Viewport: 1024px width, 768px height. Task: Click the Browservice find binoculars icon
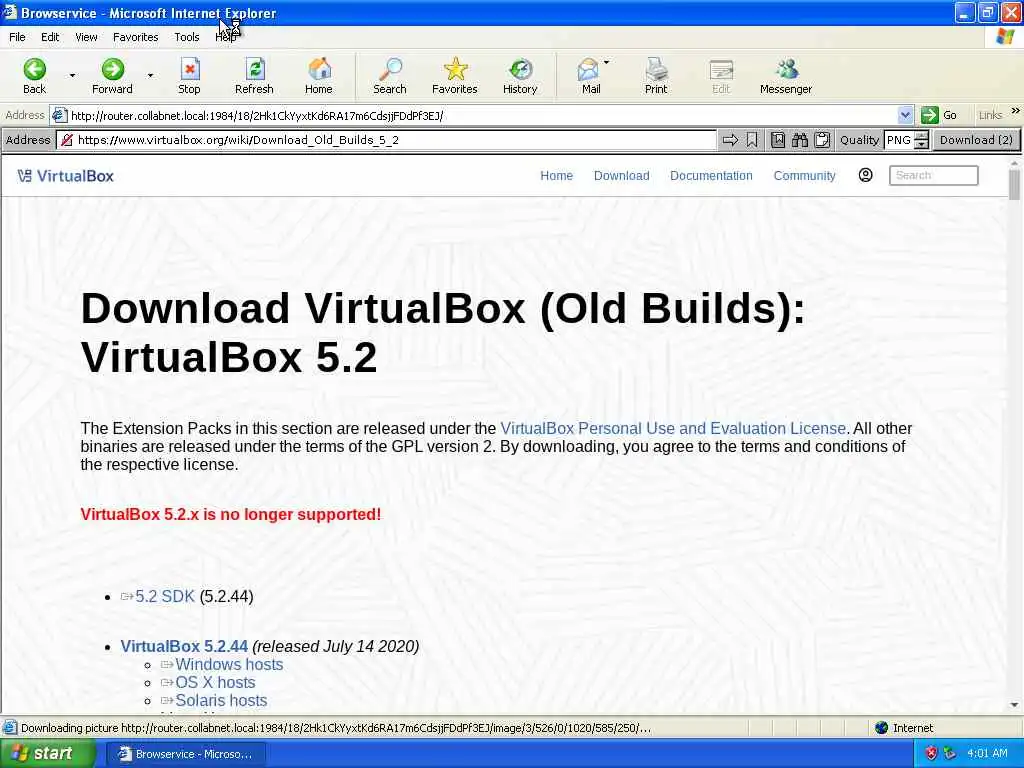click(x=800, y=140)
